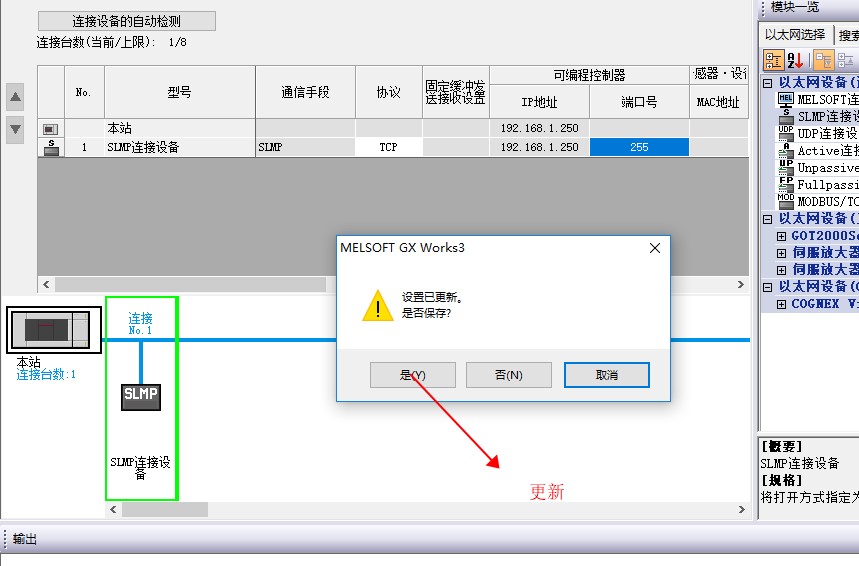Click table horizontal scrollbar right arrow
The image size is (859, 566).
pyautogui.click(x=741, y=284)
